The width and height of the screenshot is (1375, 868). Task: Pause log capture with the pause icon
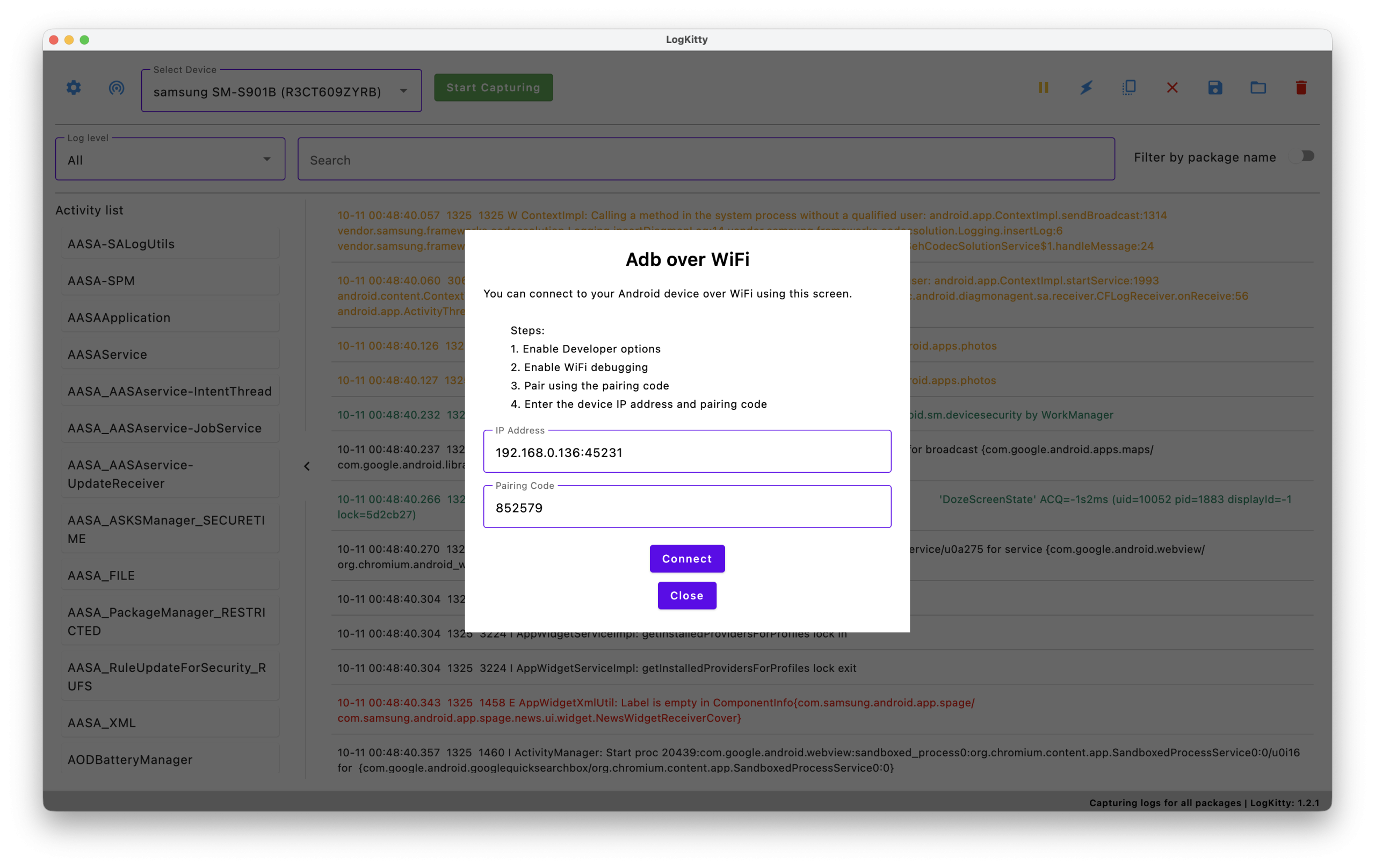pos(1043,88)
